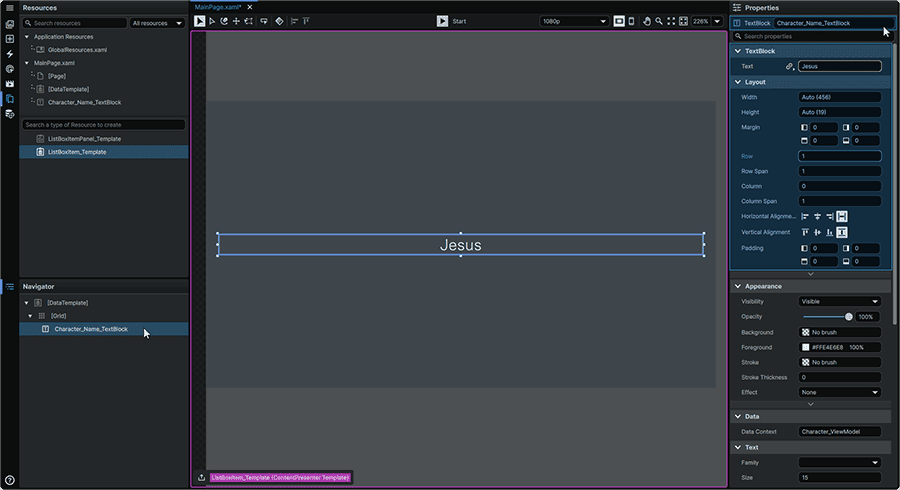Open the animation clapperboard sidebar panel
This screenshot has height=490, width=900.
tap(10, 84)
